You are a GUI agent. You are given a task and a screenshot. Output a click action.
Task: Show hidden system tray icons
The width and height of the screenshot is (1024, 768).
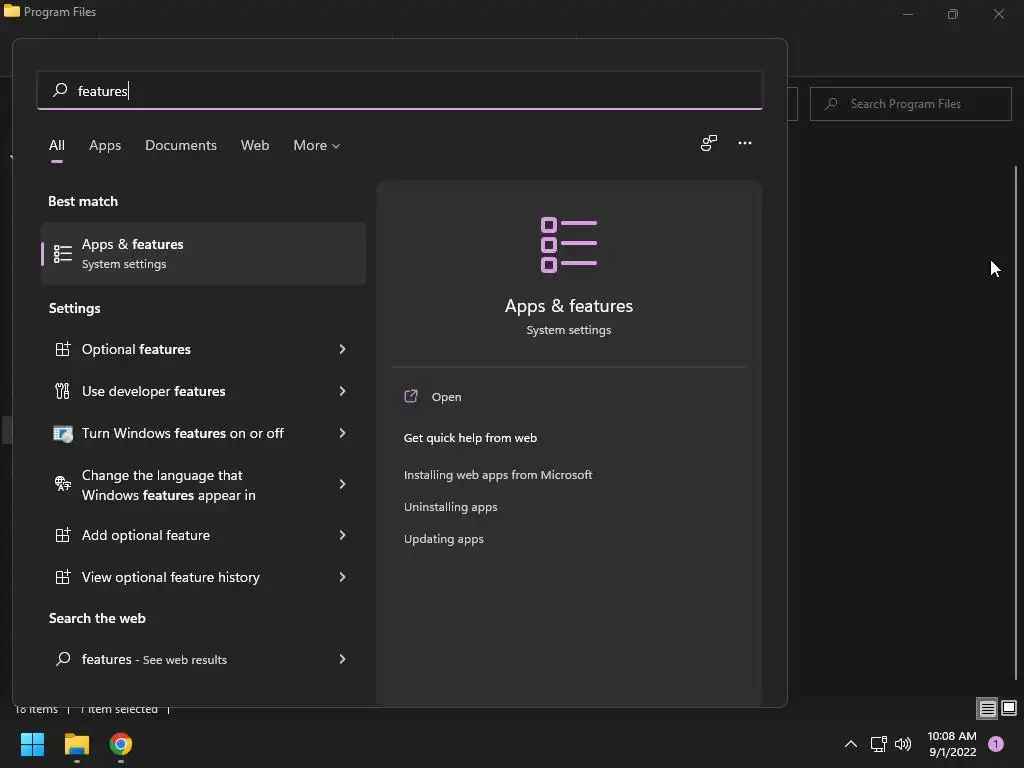[851, 744]
